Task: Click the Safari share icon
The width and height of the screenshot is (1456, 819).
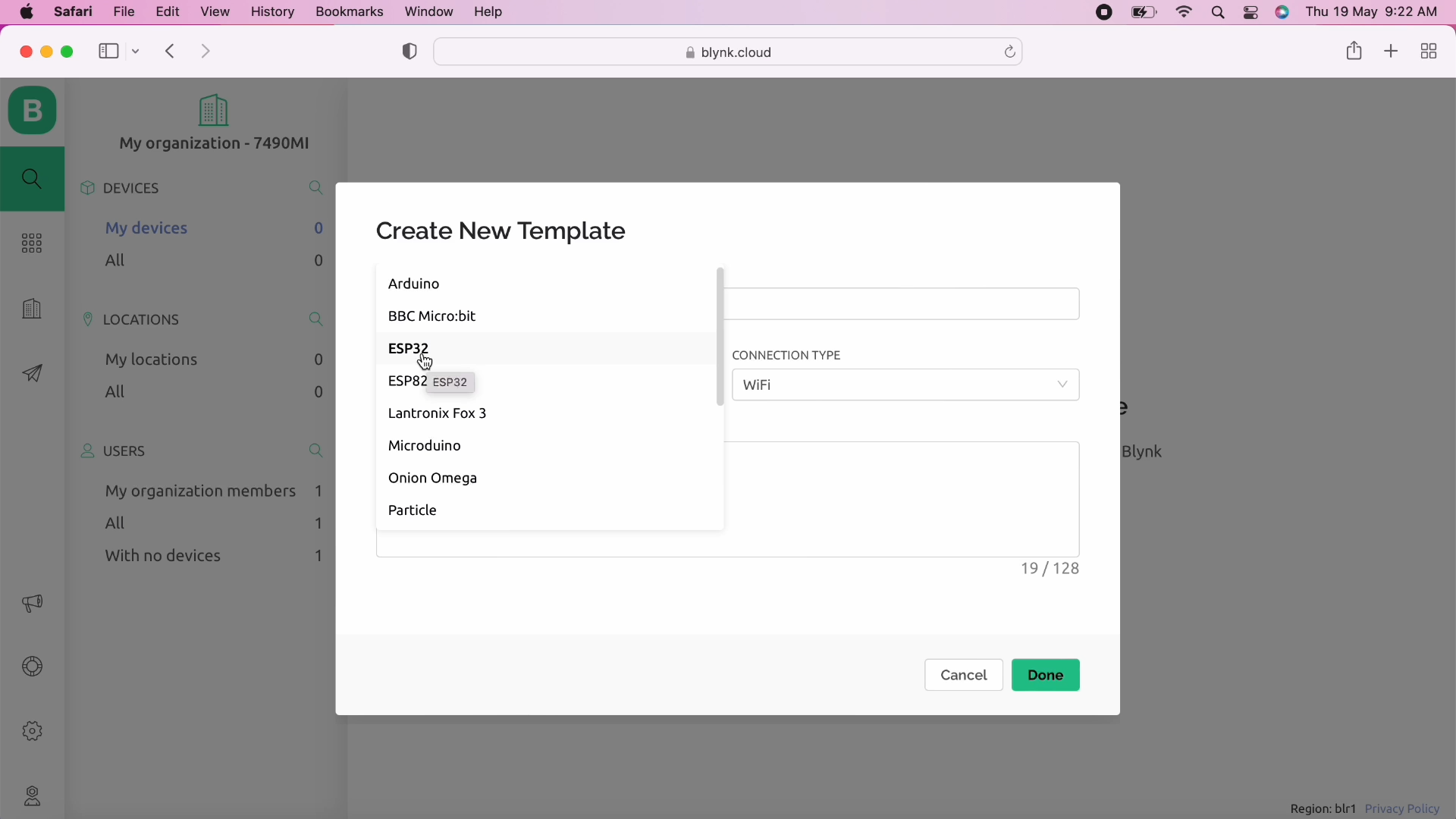Action: pyautogui.click(x=1354, y=52)
